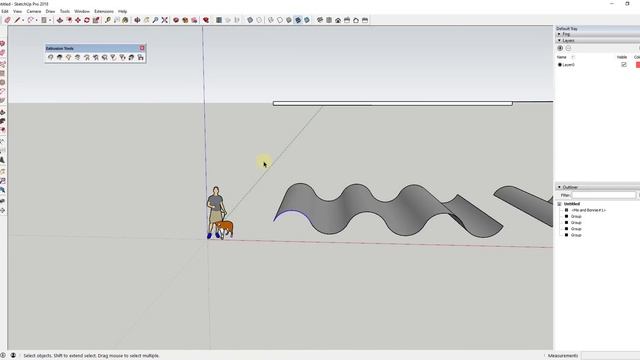Viewport: 640px width, 360px height.
Task: Open the Camera menu
Action: [34, 11]
